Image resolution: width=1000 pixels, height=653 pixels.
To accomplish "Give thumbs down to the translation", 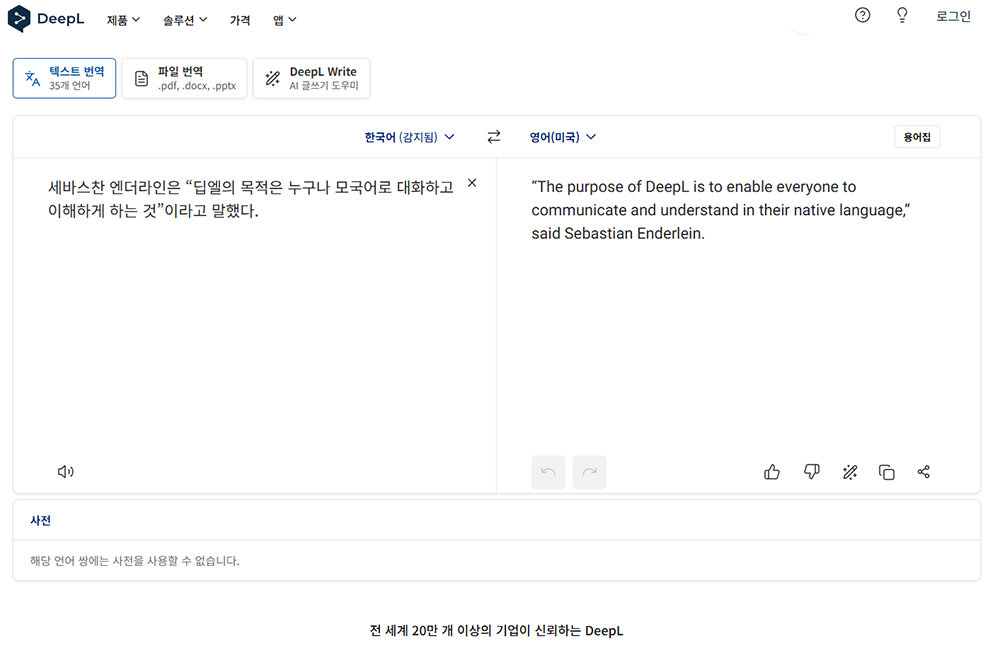I will (x=811, y=472).
